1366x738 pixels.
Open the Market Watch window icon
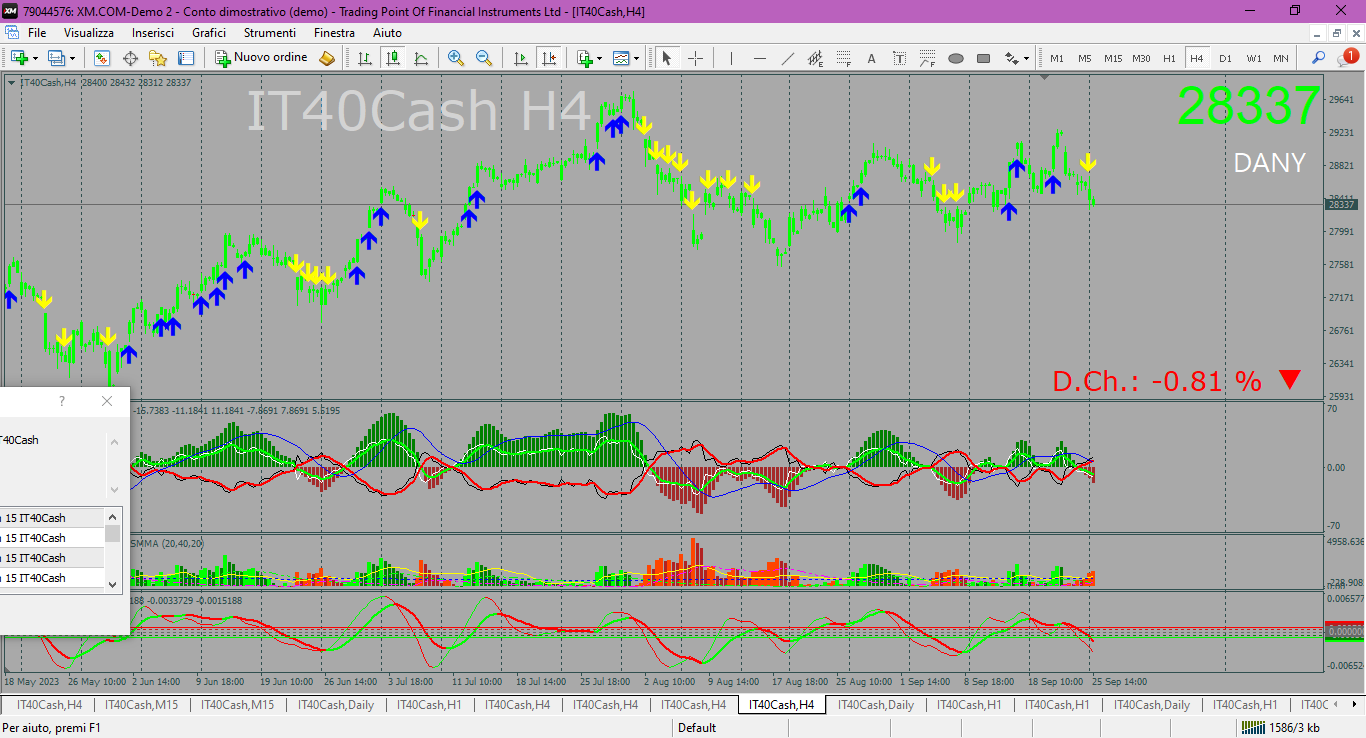[102, 58]
